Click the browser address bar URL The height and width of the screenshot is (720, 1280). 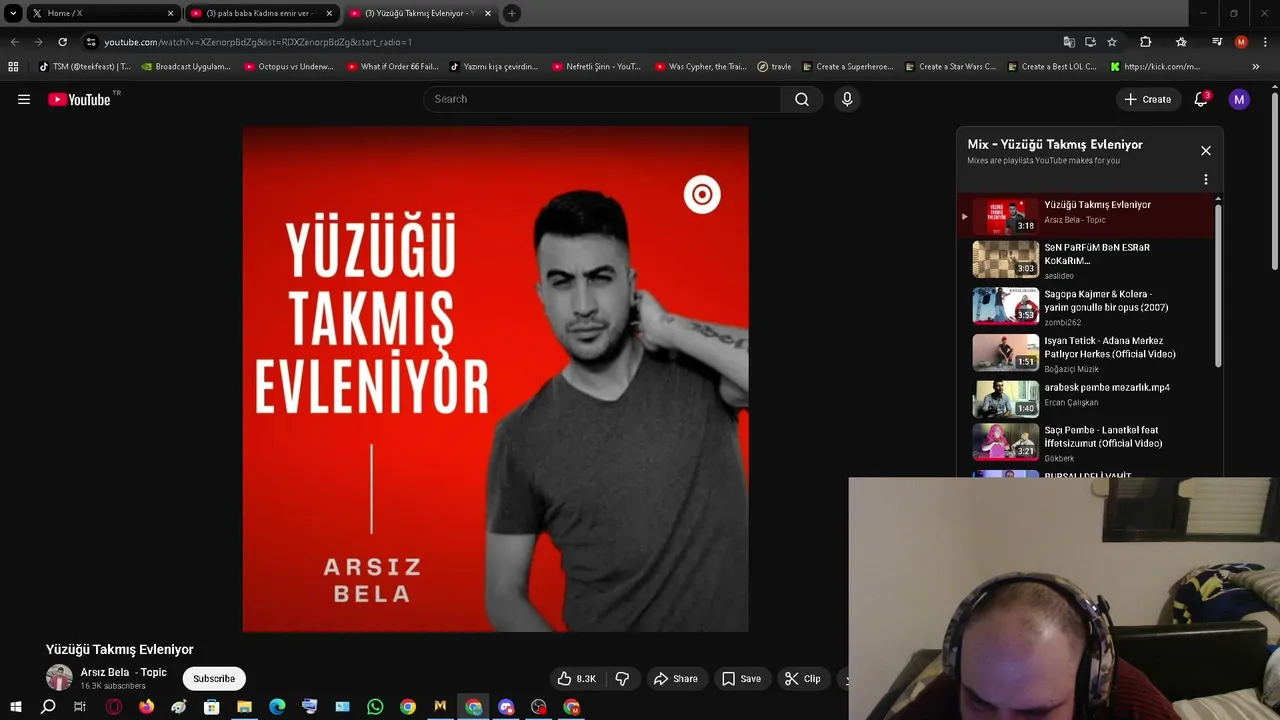(258, 42)
